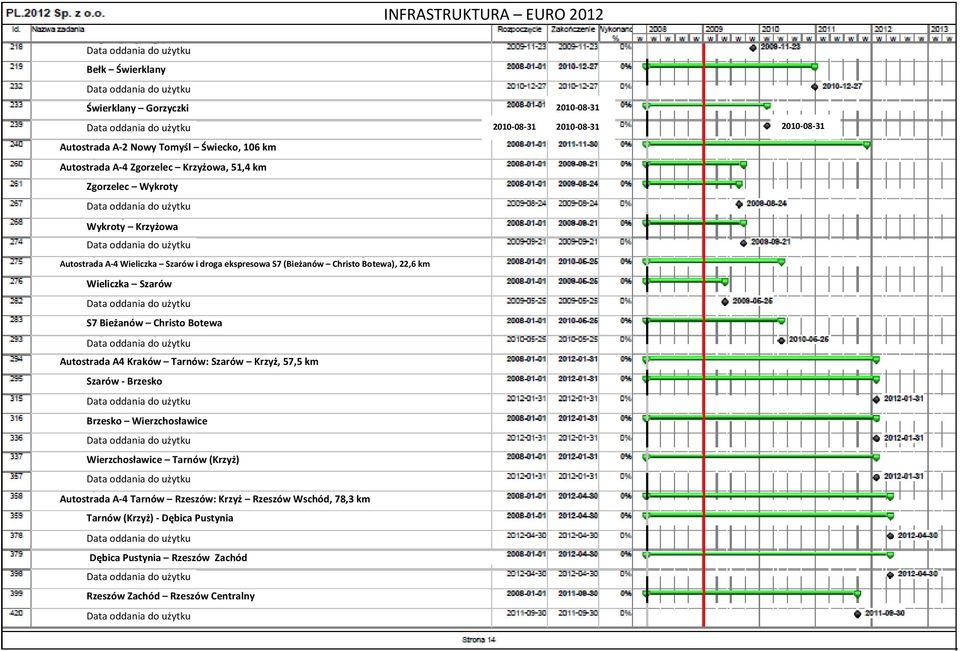Click the Rozpoczęcie column header
The height and width of the screenshot is (651, 960).
(x=520, y=29)
